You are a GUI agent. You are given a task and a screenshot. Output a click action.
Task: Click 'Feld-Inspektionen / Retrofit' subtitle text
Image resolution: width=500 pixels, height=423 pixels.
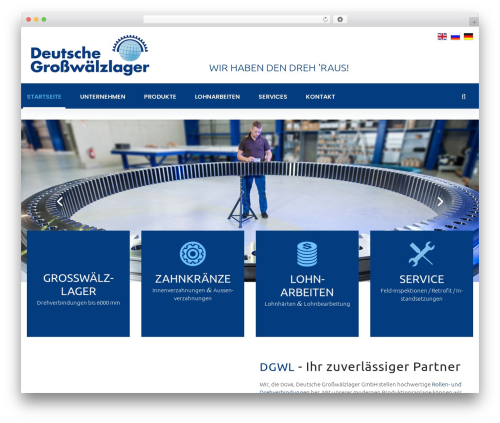click(422, 294)
